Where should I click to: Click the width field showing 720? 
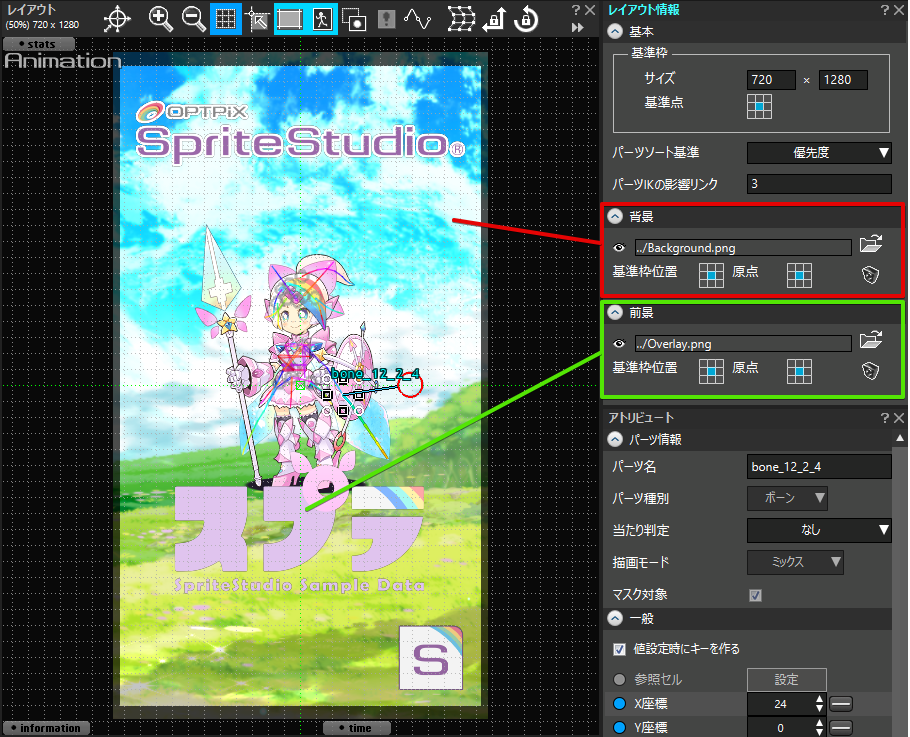[771, 80]
